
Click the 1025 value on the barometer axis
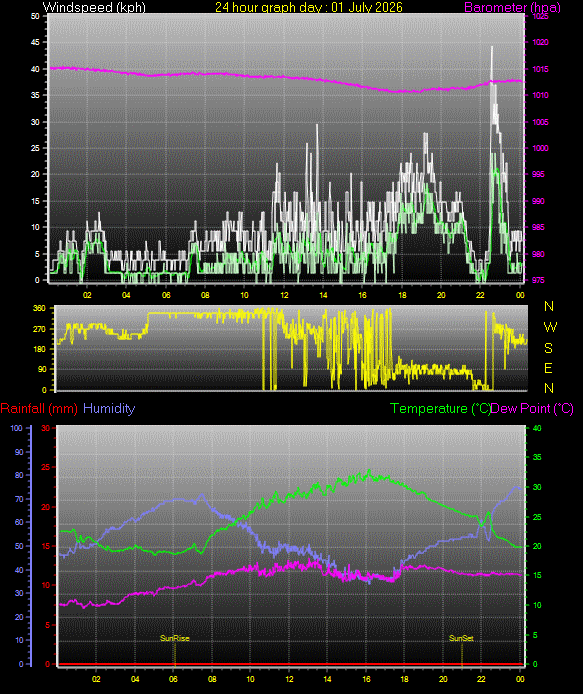tap(540, 16)
